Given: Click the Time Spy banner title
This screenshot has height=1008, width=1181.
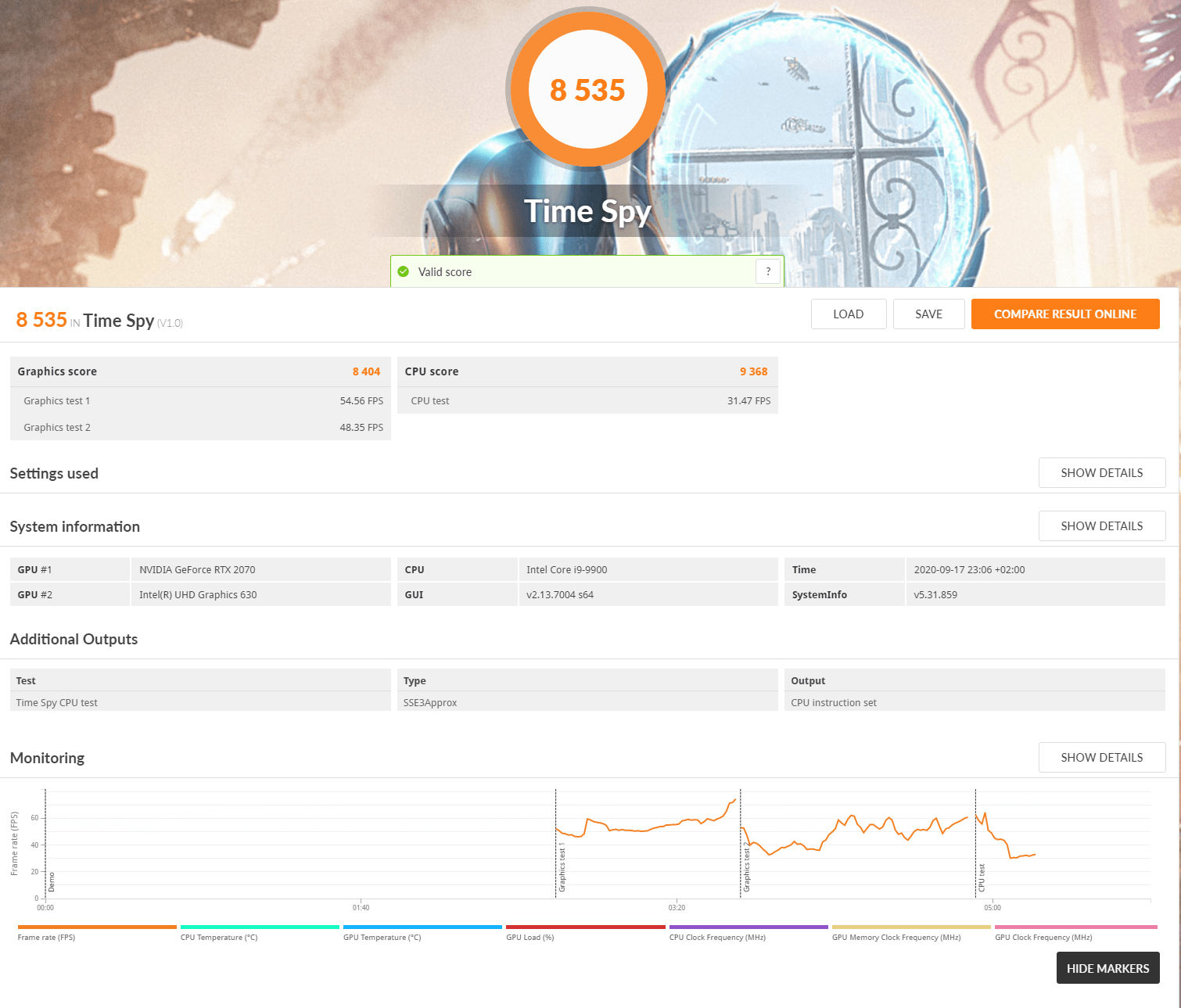Looking at the screenshot, I should click(587, 212).
